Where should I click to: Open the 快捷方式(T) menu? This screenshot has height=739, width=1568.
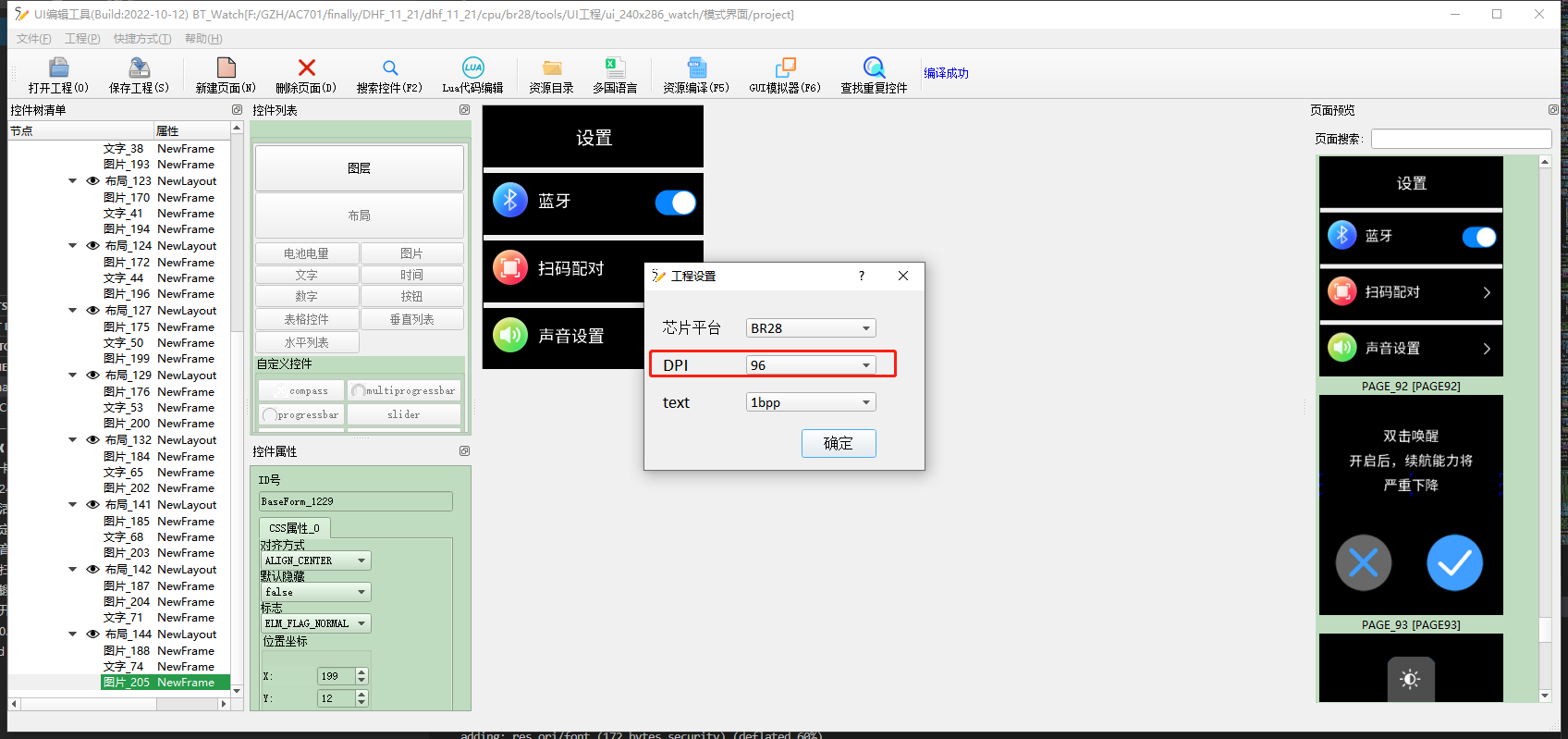[x=142, y=39]
